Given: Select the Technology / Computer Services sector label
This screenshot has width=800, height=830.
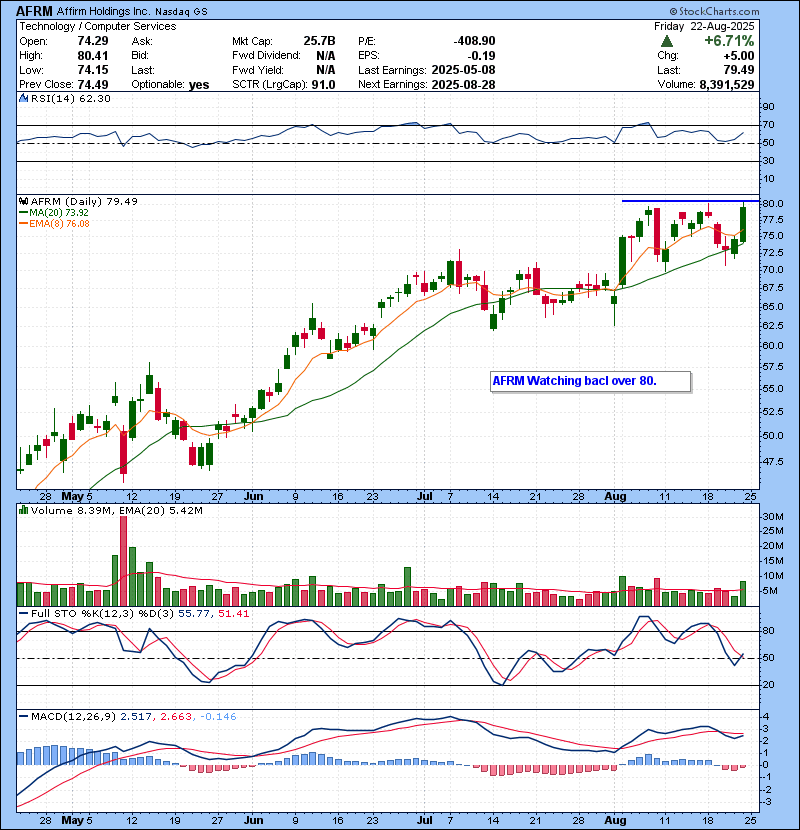Looking at the screenshot, I should pyautogui.click(x=98, y=26).
